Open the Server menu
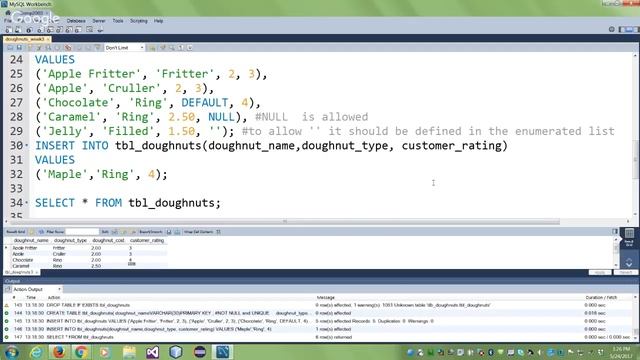This screenshot has height=360, width=640. pyautogui.click(x=99, y=20)
